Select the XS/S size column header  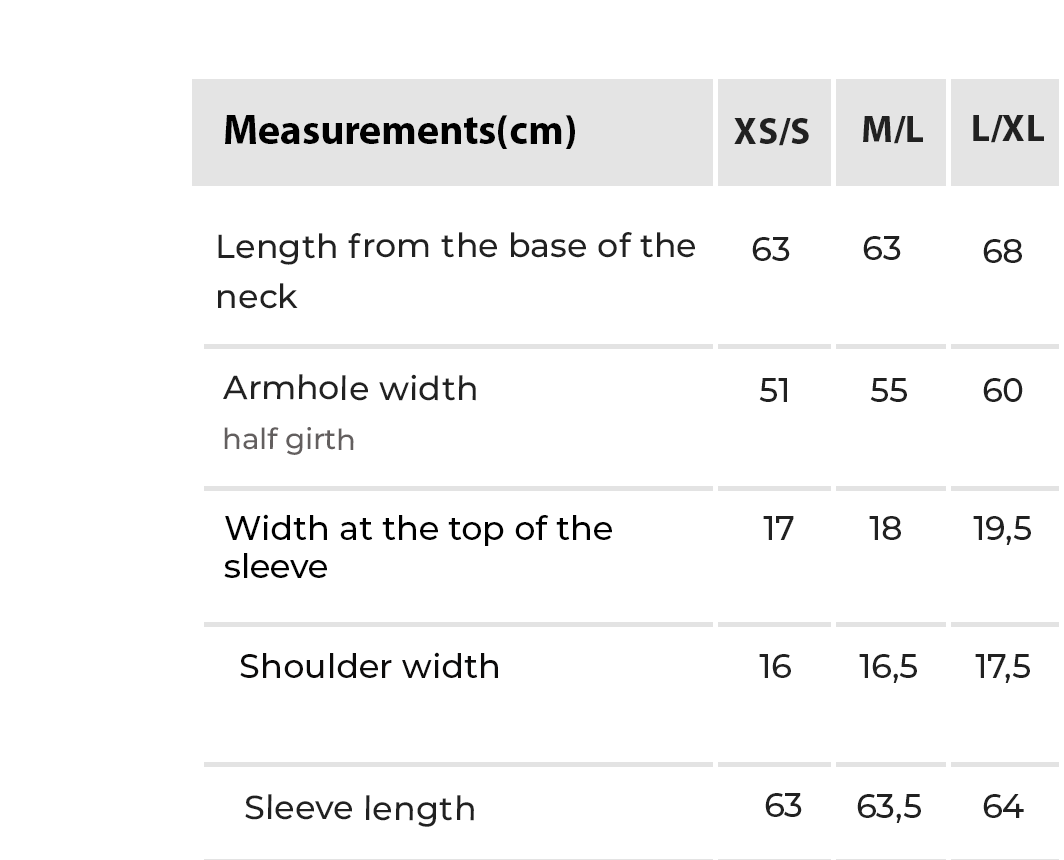click(x=772, y=132)
